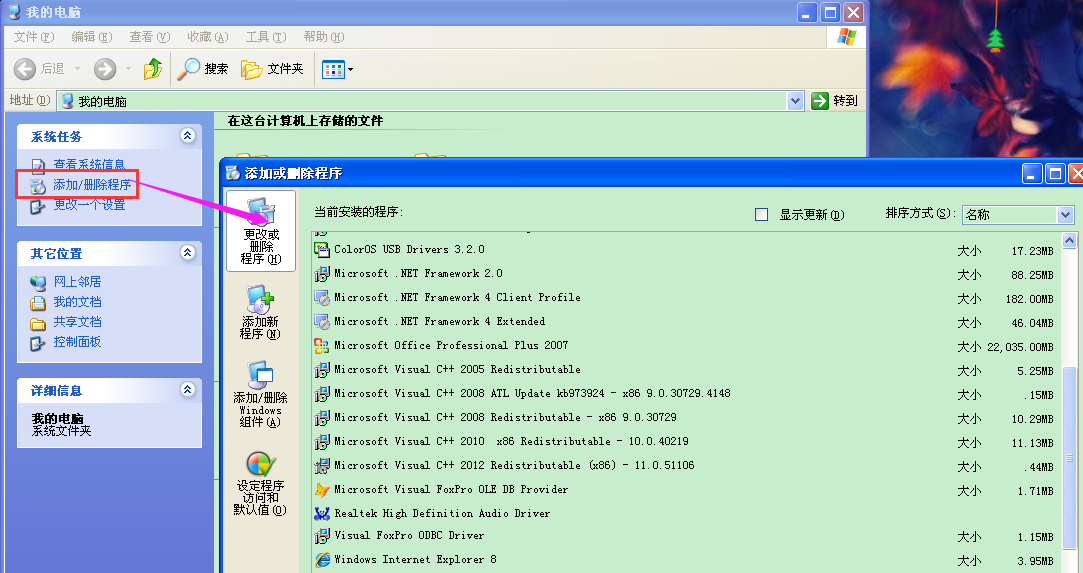This screenshot has height=573, width=1083.
Task: Toggle the 显示更新 checkbox
Action: [762, 215]
